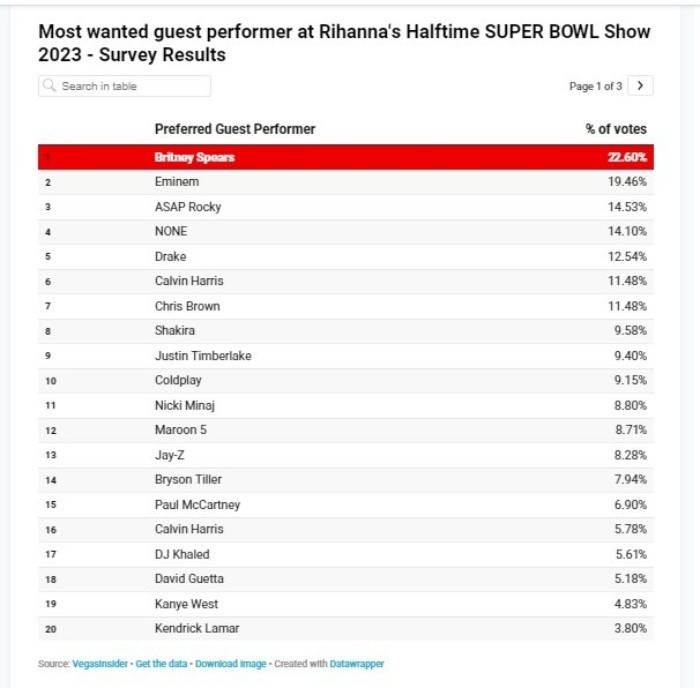
Task: Click the Page 1 of 3 indicator
Action: [595, 86]
